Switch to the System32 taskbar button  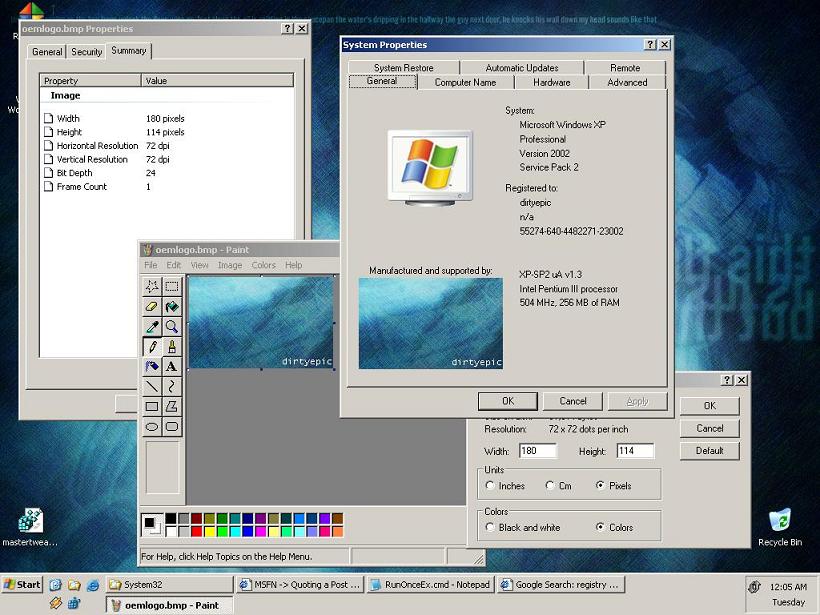(x=169, y=585)
